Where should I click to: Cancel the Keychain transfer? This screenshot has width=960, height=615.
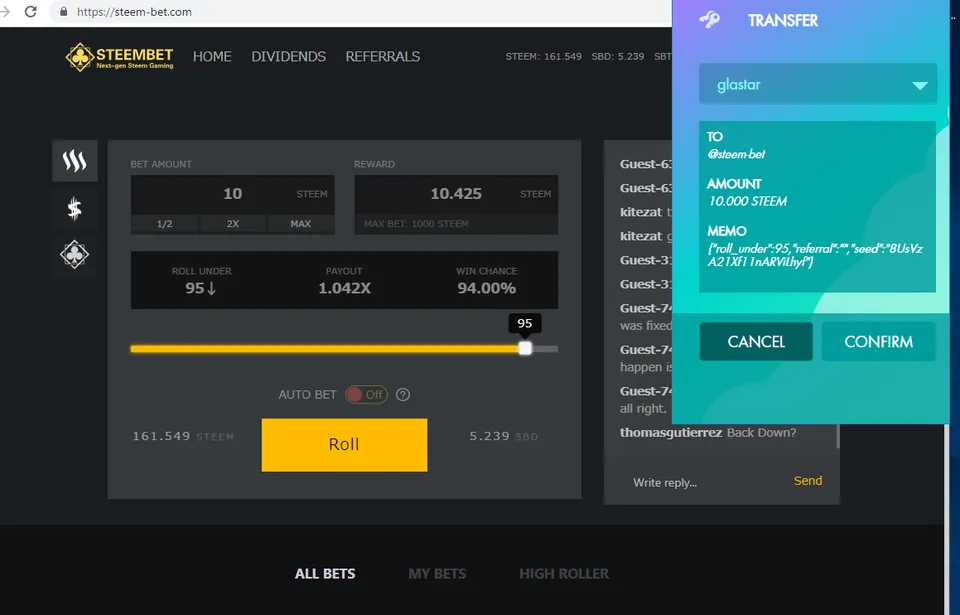[756, 342]
